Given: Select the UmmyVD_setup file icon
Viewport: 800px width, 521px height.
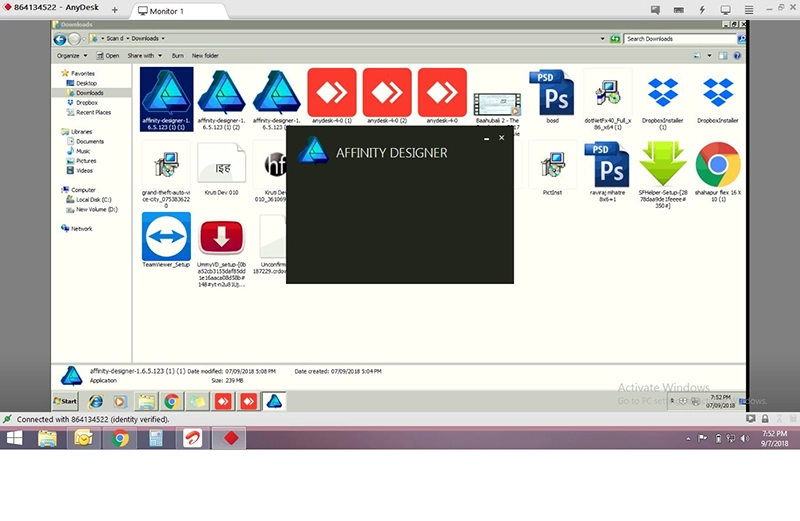Looking at the screenshot, I should click(221, 237).
